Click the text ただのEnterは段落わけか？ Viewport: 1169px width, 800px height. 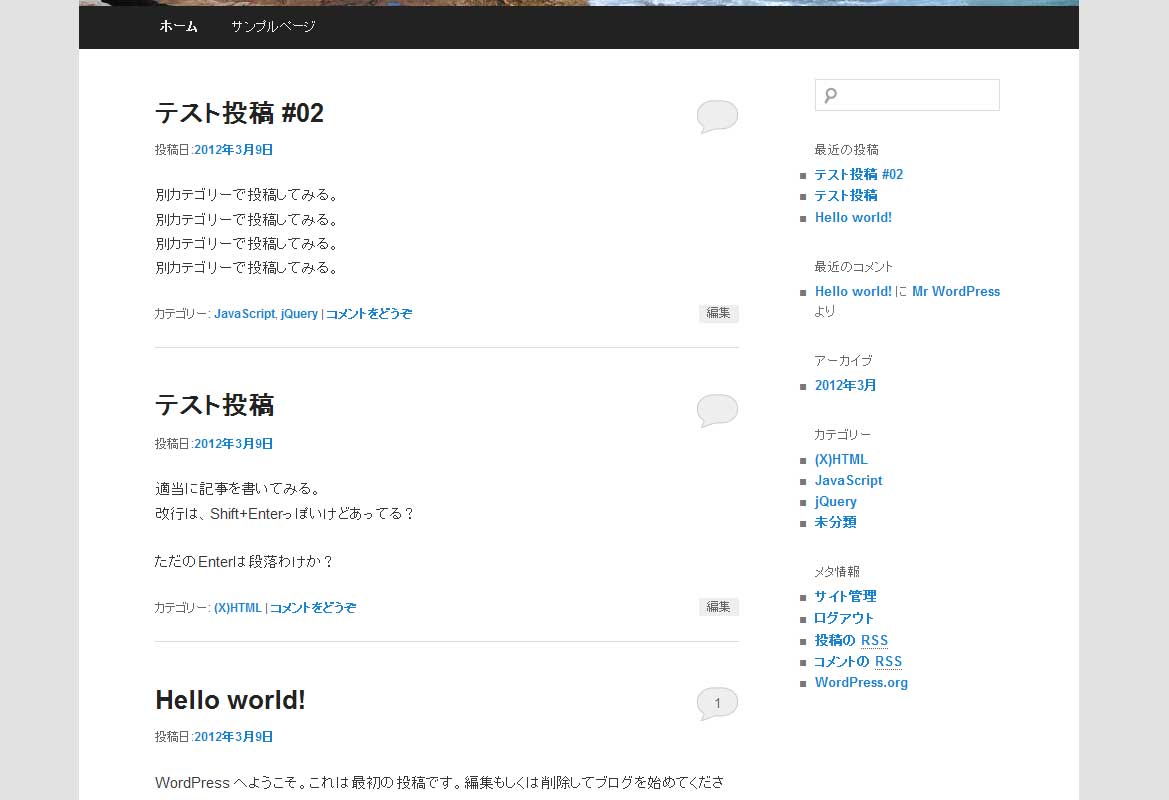[244, 561]
